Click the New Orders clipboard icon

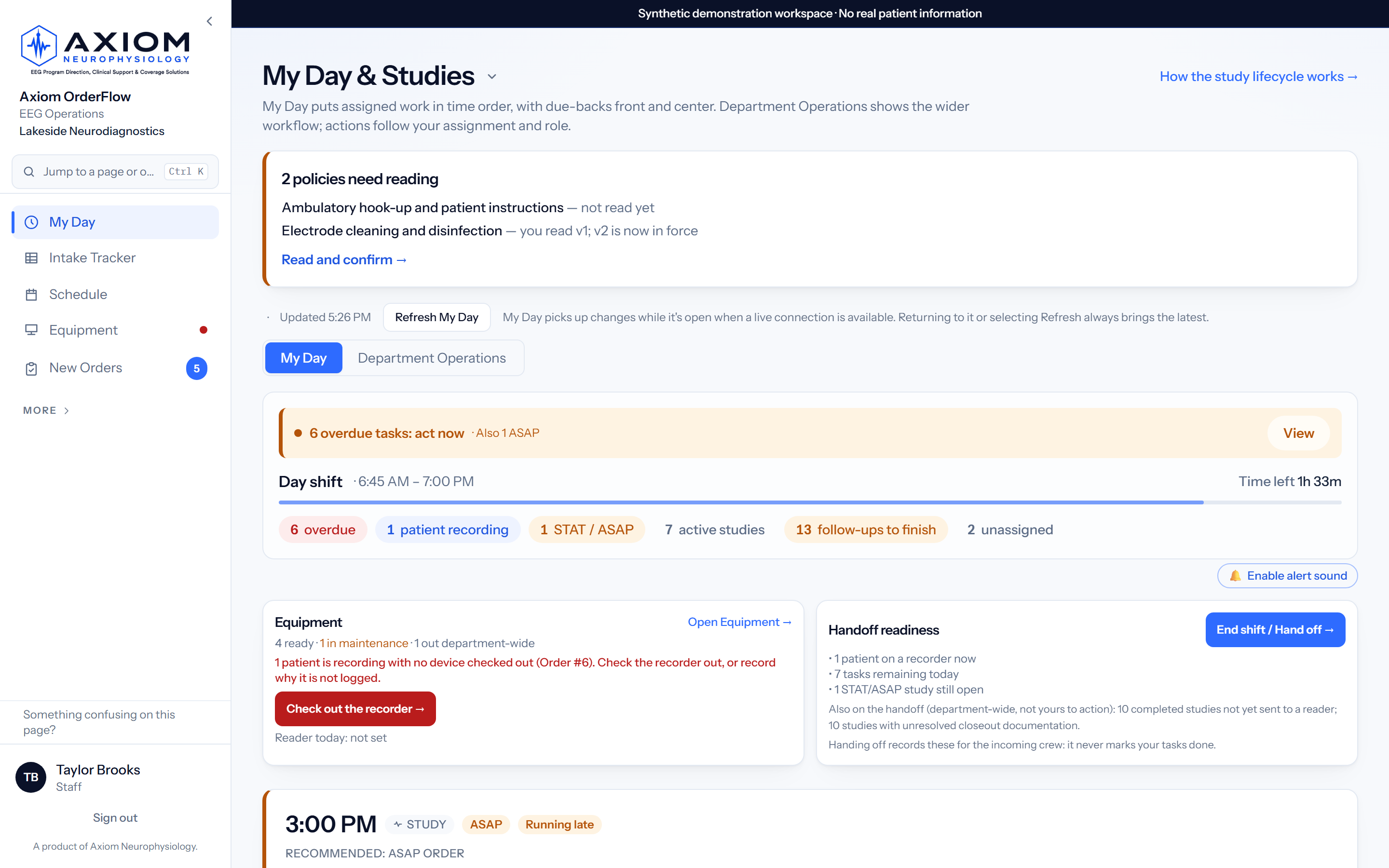coord(31,368)
